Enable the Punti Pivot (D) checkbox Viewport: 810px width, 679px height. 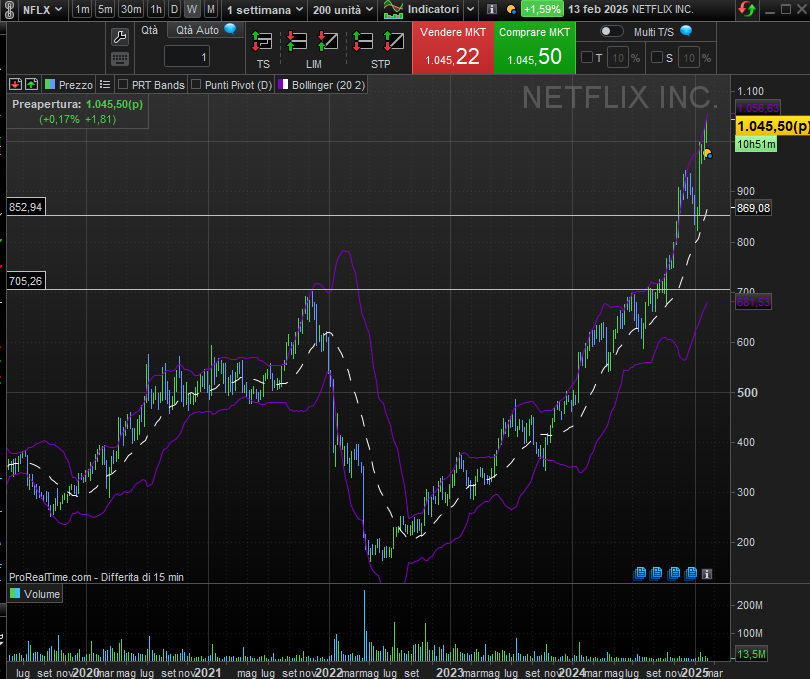196,85
